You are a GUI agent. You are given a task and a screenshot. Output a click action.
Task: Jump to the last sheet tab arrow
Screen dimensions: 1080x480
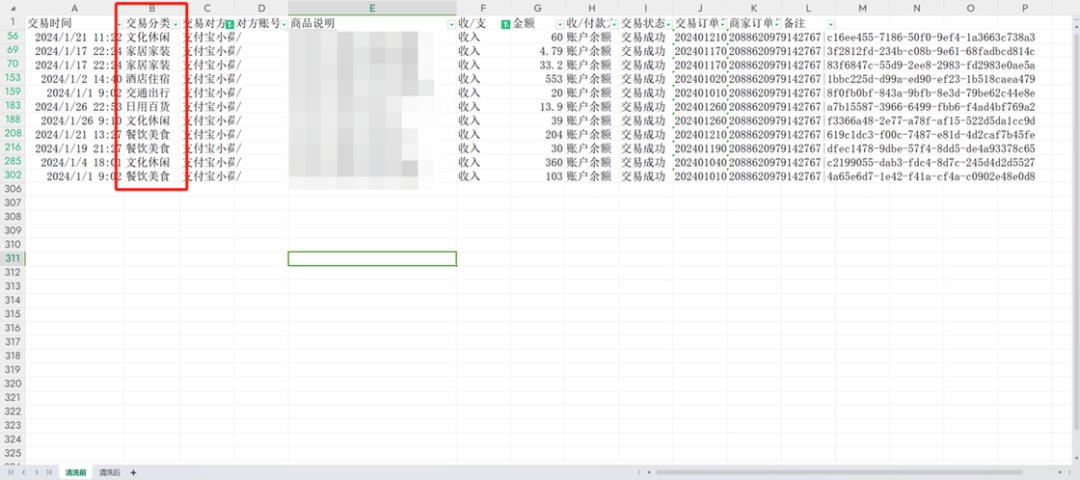click(48, 472)
